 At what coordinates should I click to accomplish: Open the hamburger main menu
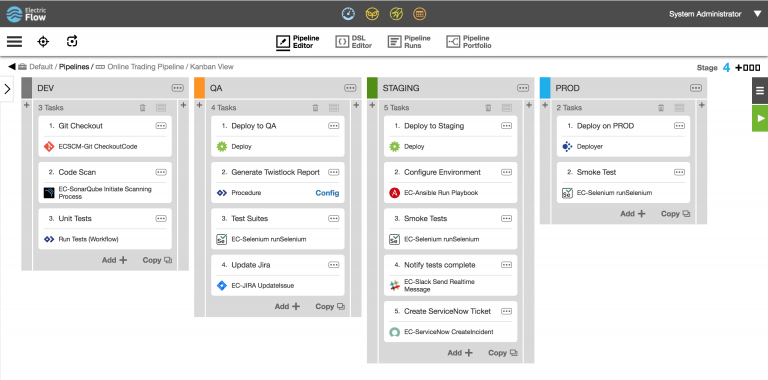[x=14, y=42]
